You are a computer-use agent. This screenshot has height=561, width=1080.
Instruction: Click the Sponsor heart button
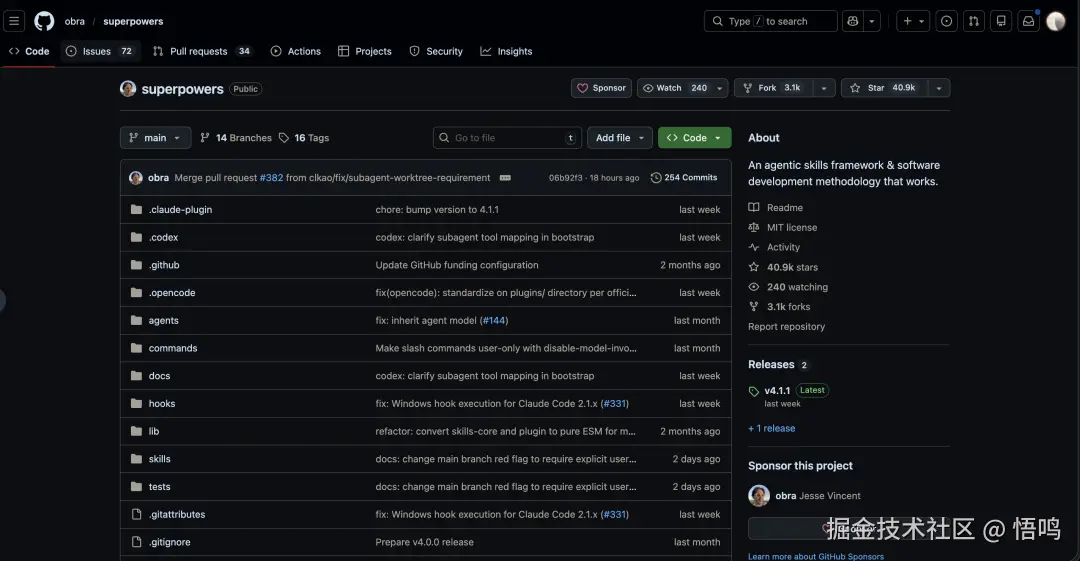point(601,88)
